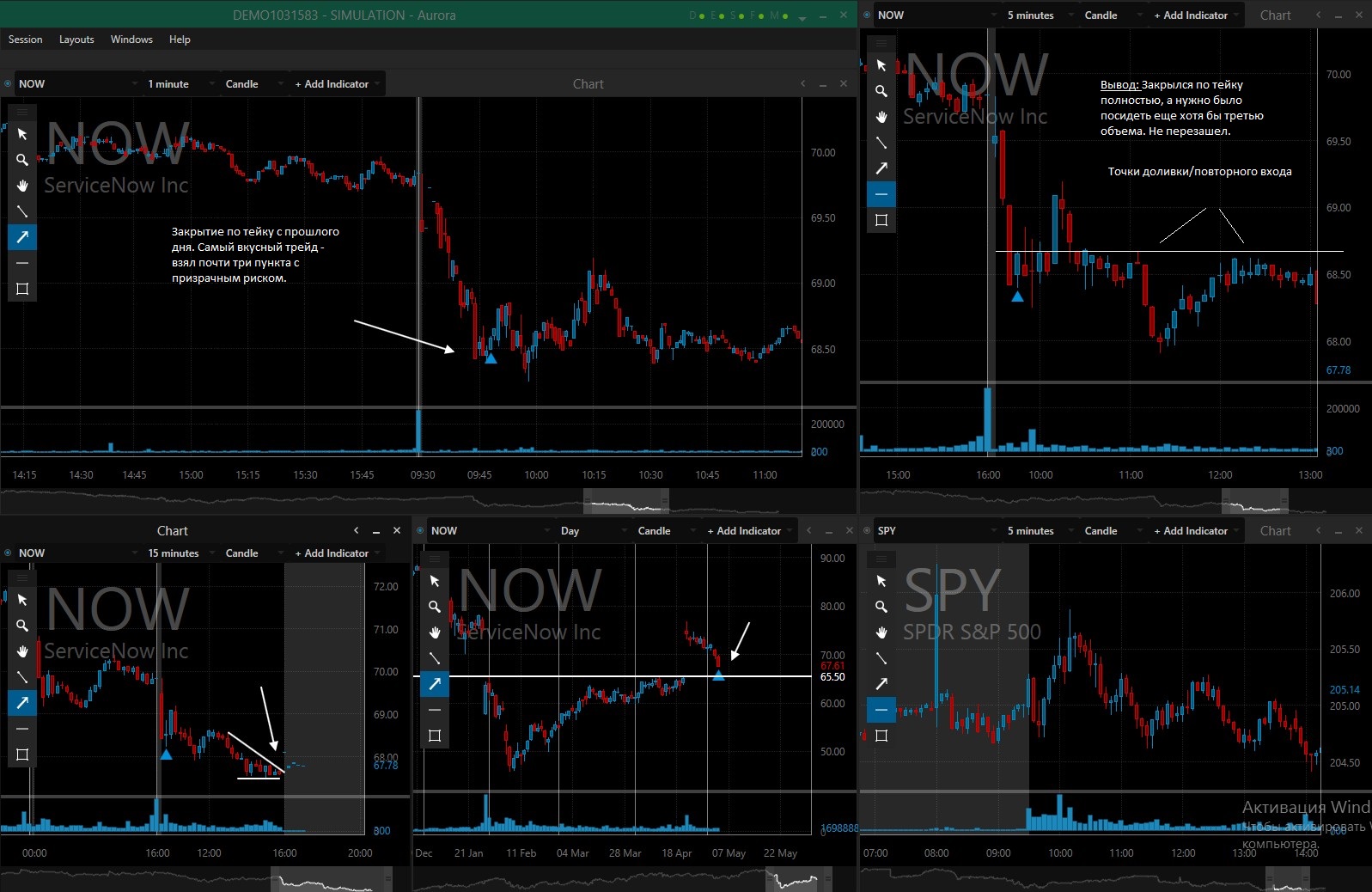The image size is (1372, 892).
Task: Open '5 minutes' timeframe dropdown in top-right NOW chart
Action: (1040, 15)
